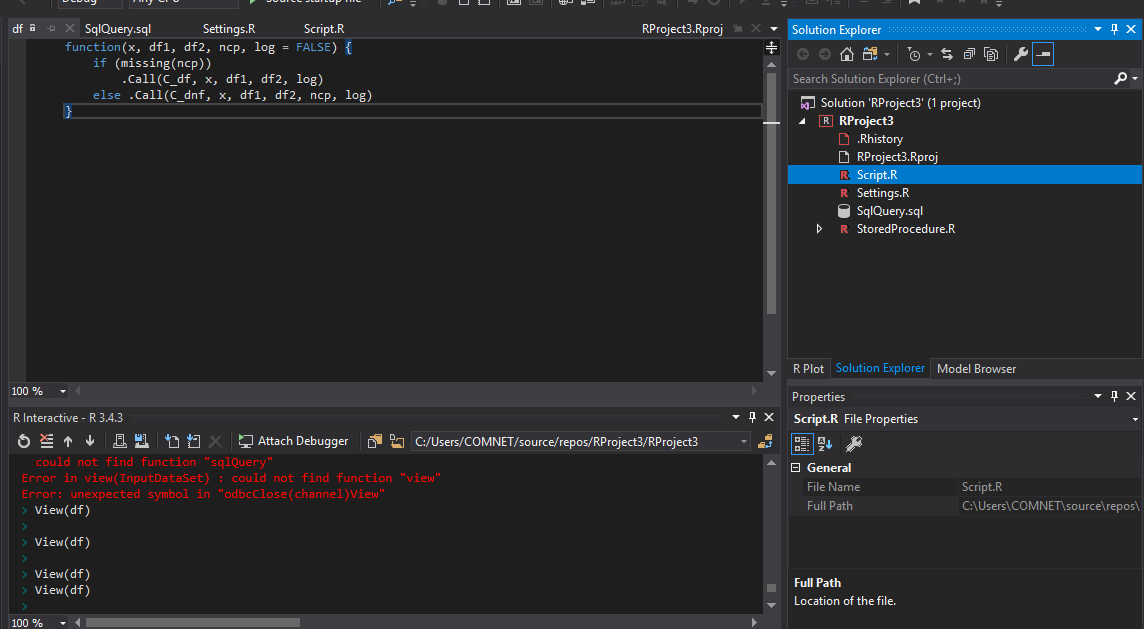Open the Script.R File Properties object dropdown

click(1135, 420)
